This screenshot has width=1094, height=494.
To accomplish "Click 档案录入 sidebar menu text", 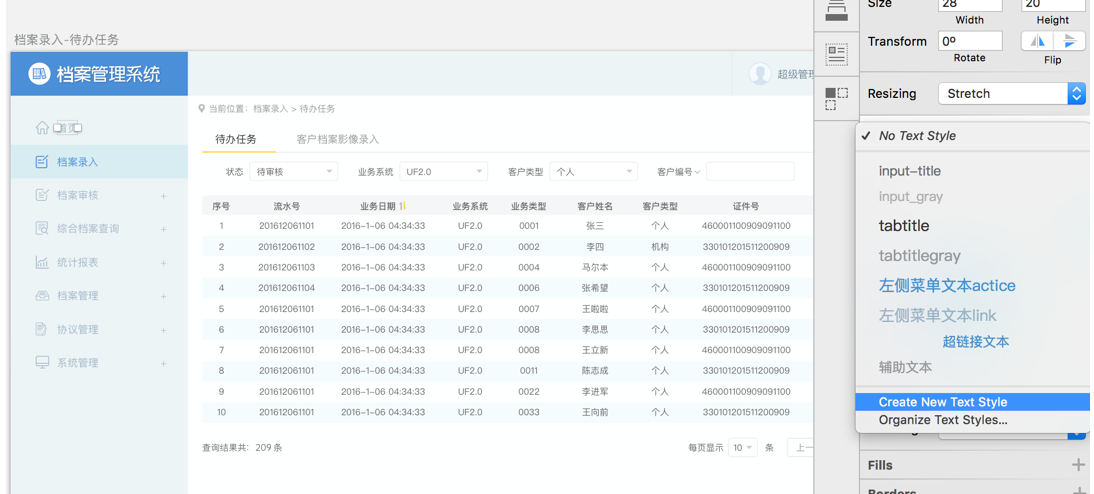I will 77,162.
